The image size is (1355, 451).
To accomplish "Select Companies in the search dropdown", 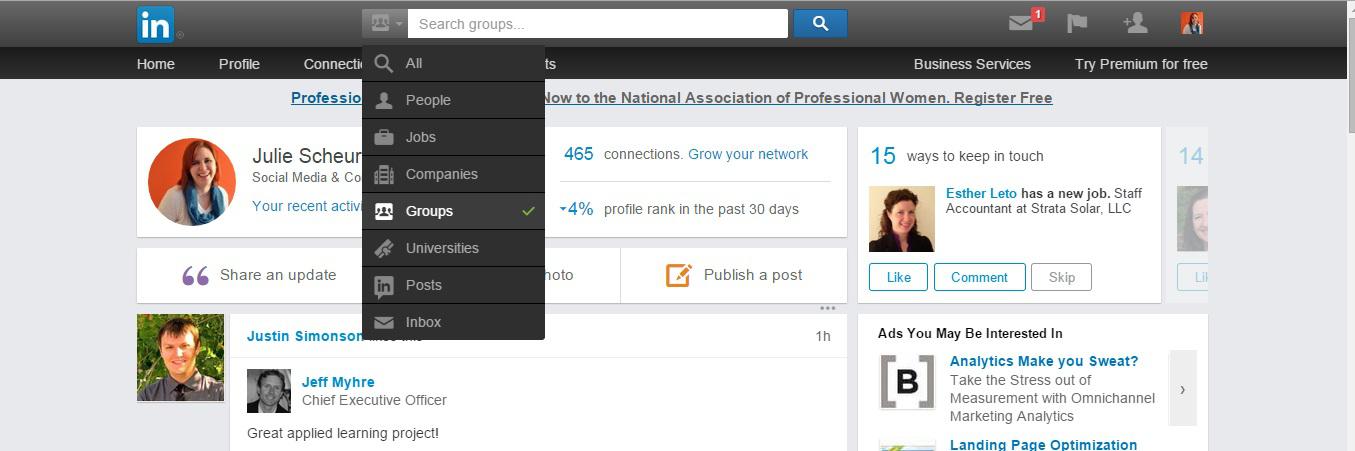I will click(x=454, y=174).
